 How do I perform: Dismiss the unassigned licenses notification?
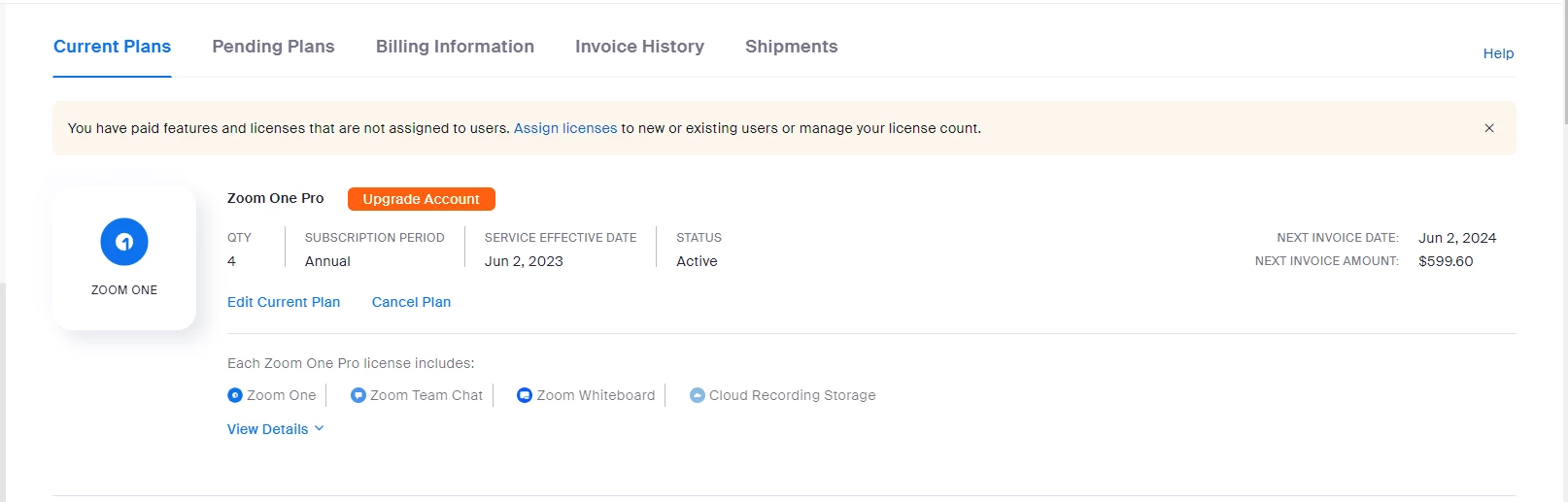(1488, 128)
